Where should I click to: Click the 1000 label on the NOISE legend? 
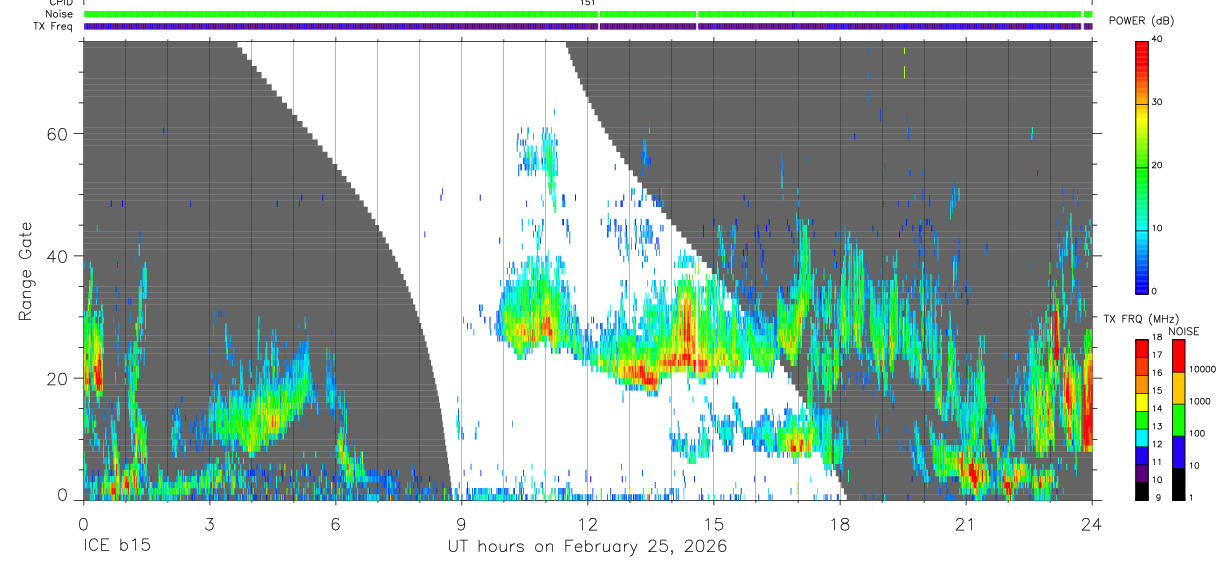click(x=1199, y=401)
